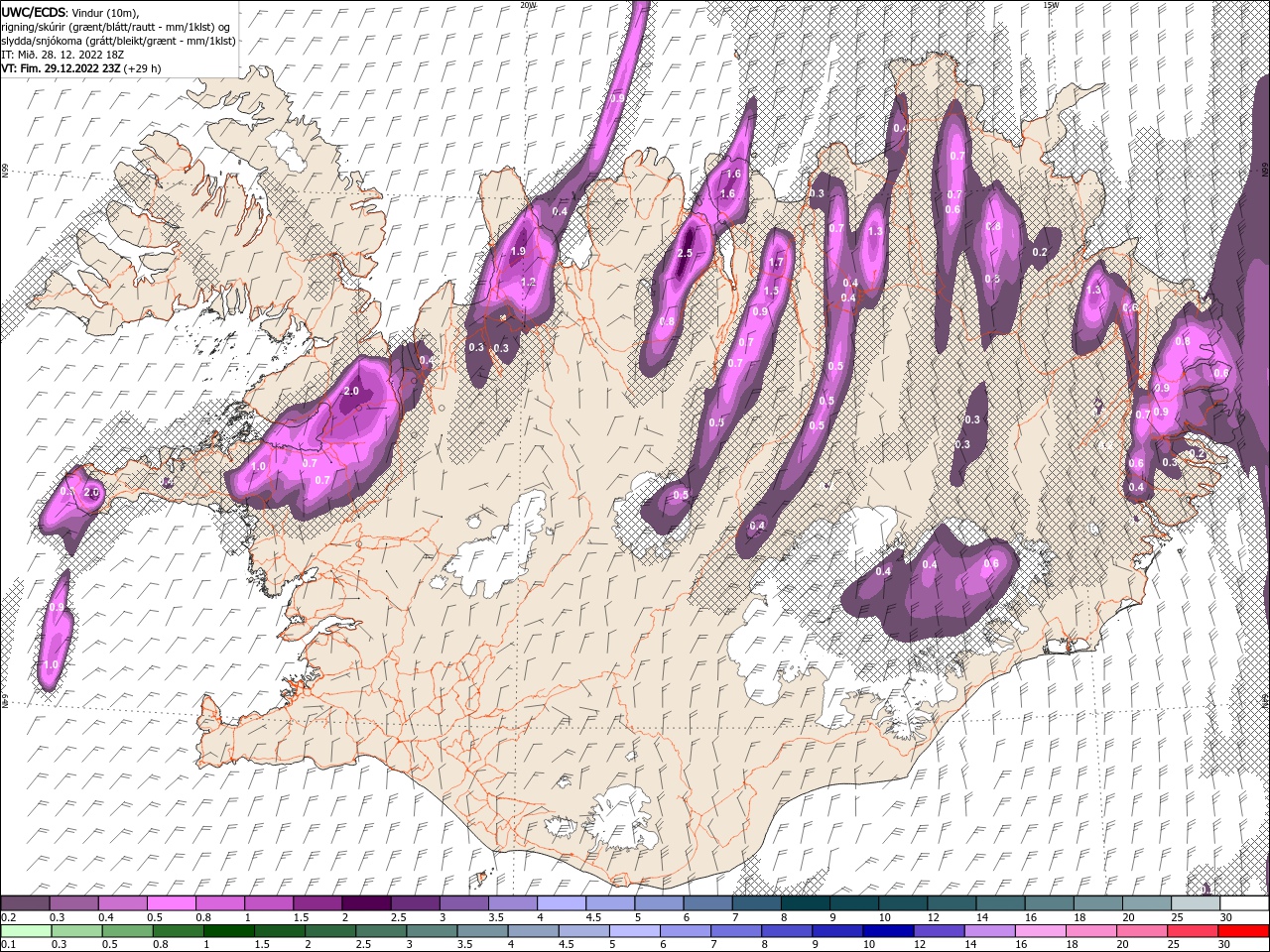Screen dimensions: 1270x952
Task: Click the deep blue 10–12 swatch in lower legend
Action: click(x=886, y=931)
